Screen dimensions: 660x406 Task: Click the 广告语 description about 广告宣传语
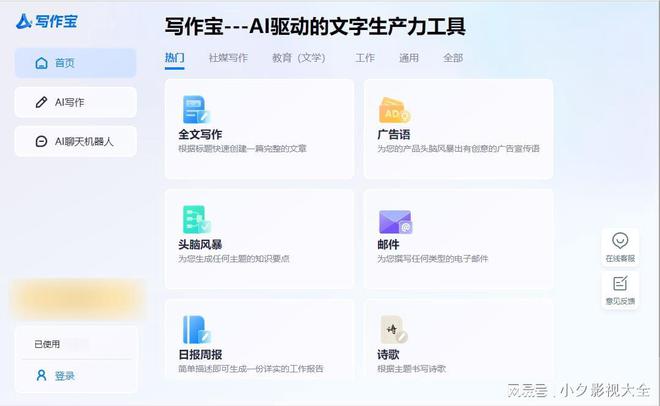point(458,149)
